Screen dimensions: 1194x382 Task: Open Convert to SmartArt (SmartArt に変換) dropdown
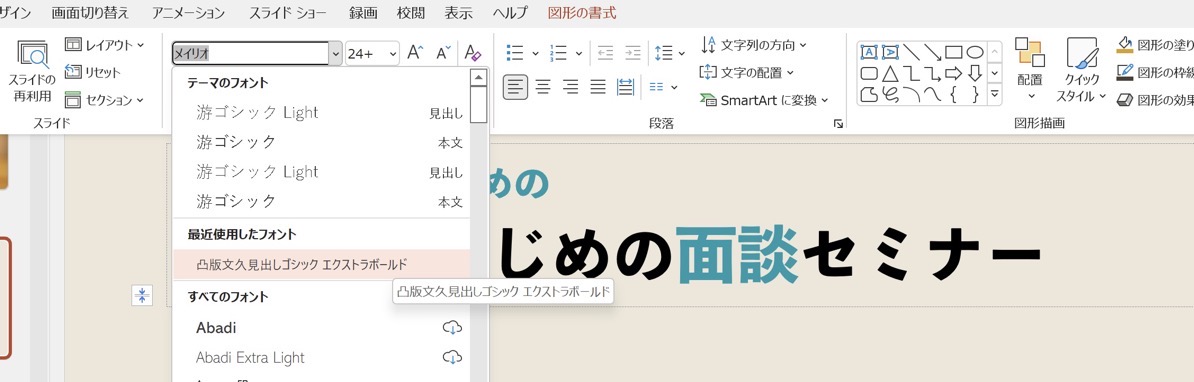pos(765,100)
